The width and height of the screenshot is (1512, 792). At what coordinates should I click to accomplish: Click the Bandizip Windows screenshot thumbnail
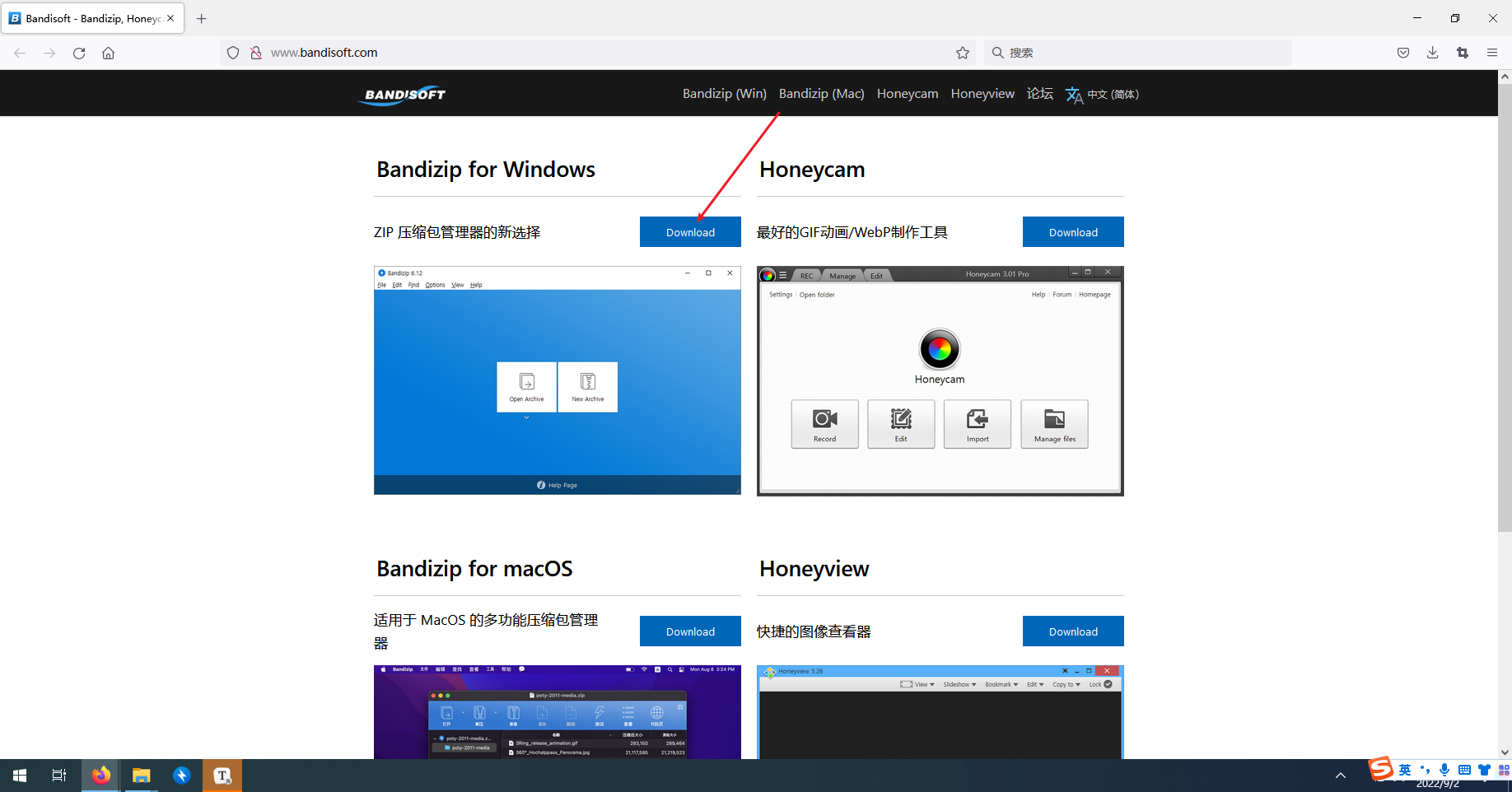click(x=558, y=380)
